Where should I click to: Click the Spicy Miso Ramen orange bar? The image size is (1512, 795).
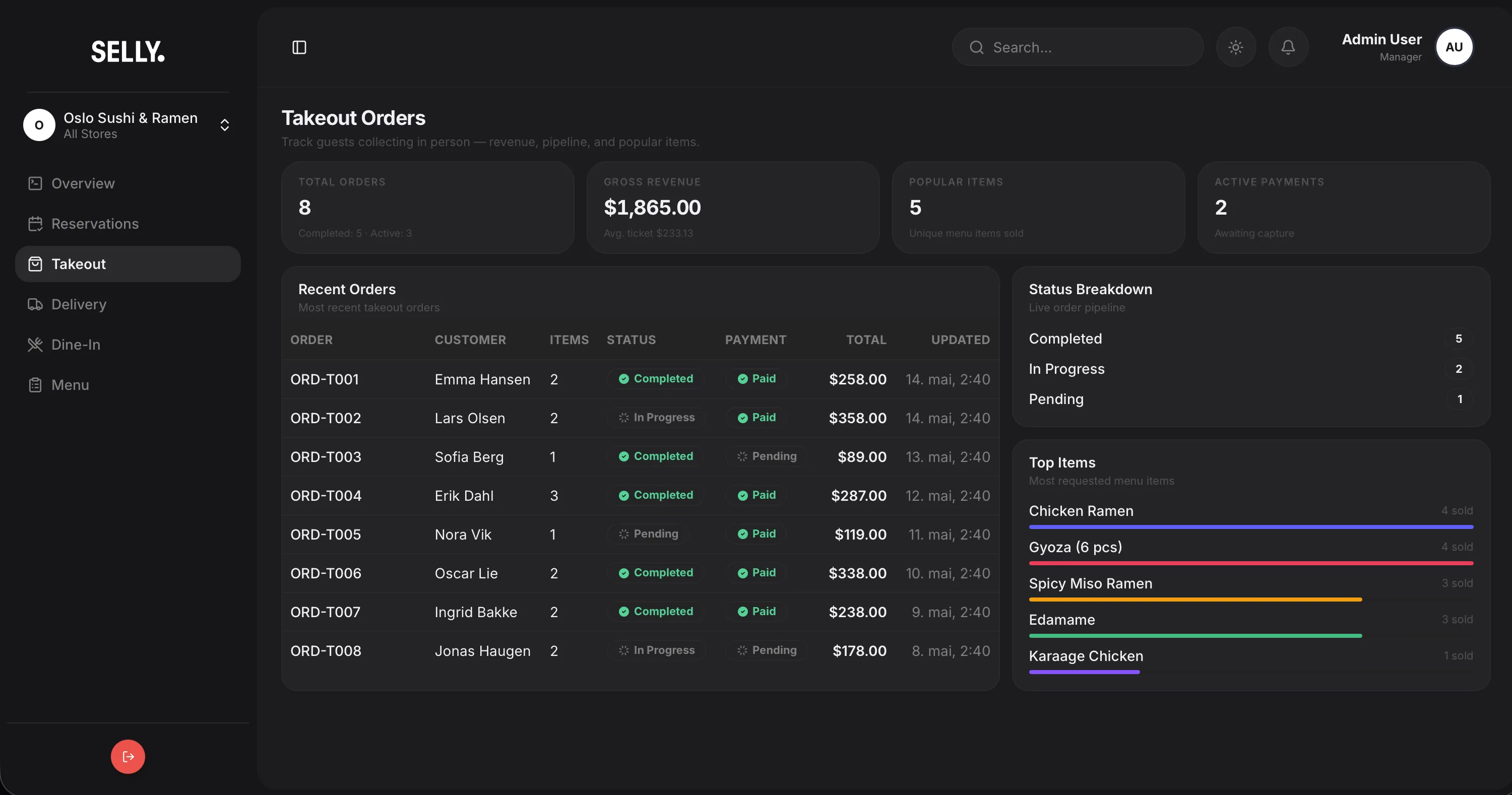point(1195,600)
